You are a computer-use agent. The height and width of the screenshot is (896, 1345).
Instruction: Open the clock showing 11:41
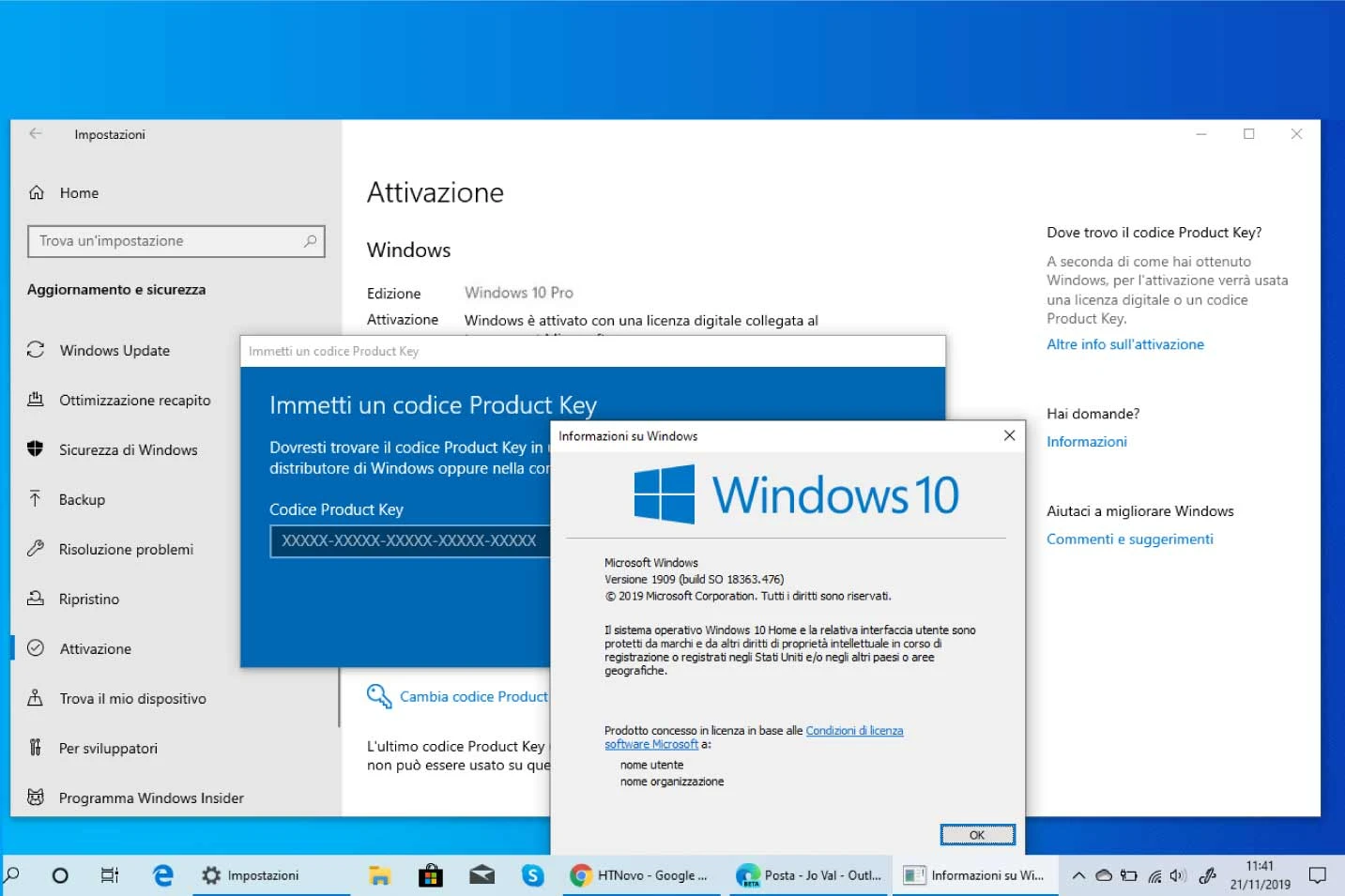[x=1261, y=875]
